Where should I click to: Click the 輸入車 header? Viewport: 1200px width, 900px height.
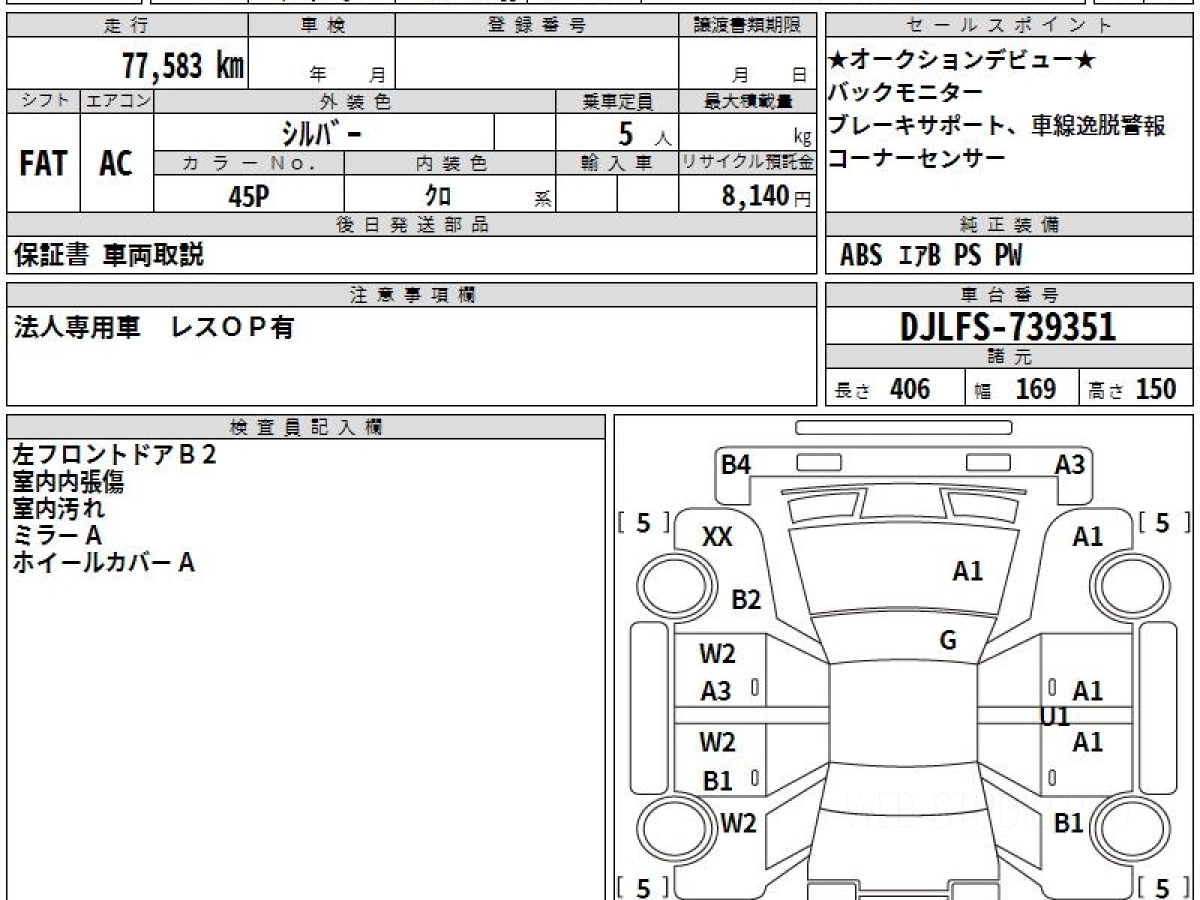[617, 163]
